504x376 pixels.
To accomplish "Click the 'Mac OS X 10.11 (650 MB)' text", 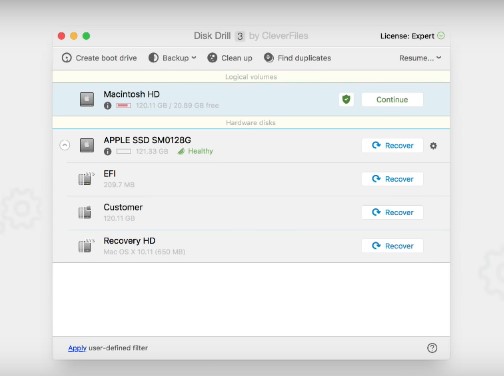I will click(x=144, y=252).
